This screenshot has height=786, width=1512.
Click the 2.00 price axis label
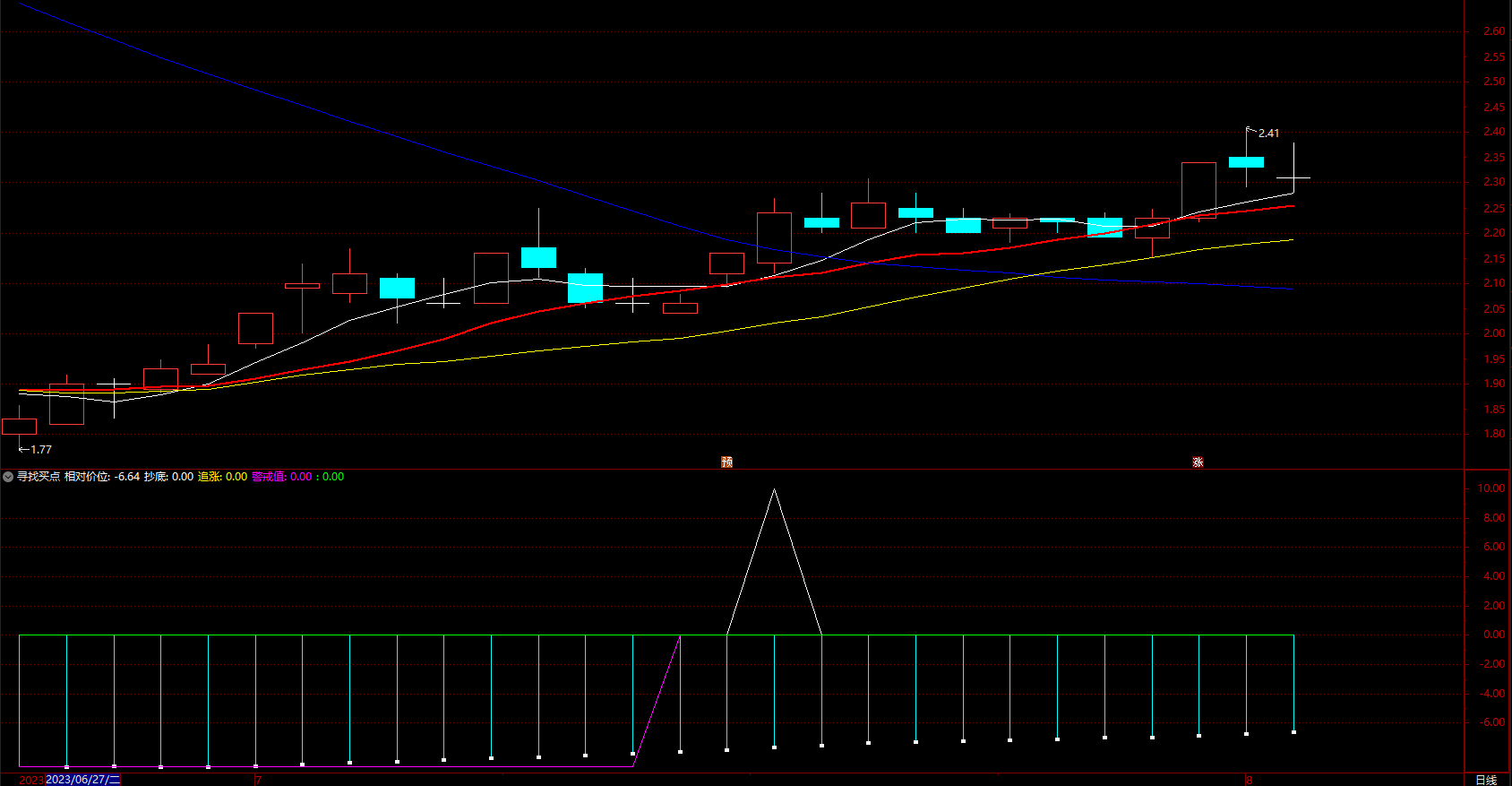coord(1494,333)
